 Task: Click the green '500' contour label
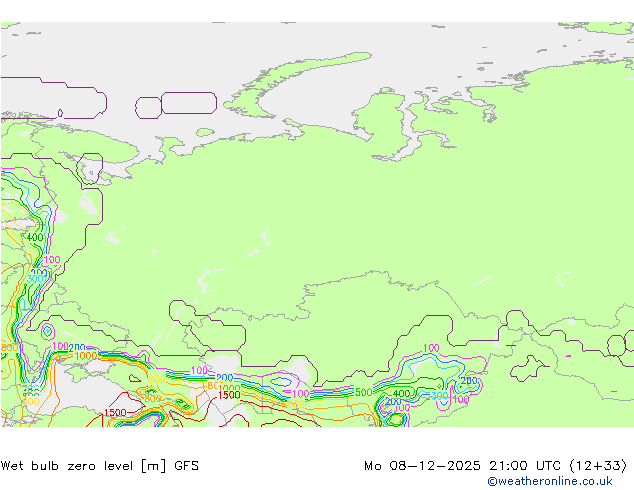pos(363,392)
